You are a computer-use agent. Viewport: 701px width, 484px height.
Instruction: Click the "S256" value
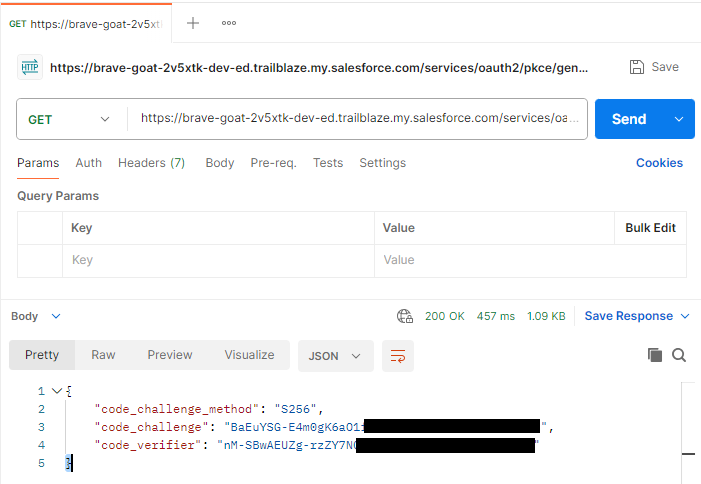(295, 409)
